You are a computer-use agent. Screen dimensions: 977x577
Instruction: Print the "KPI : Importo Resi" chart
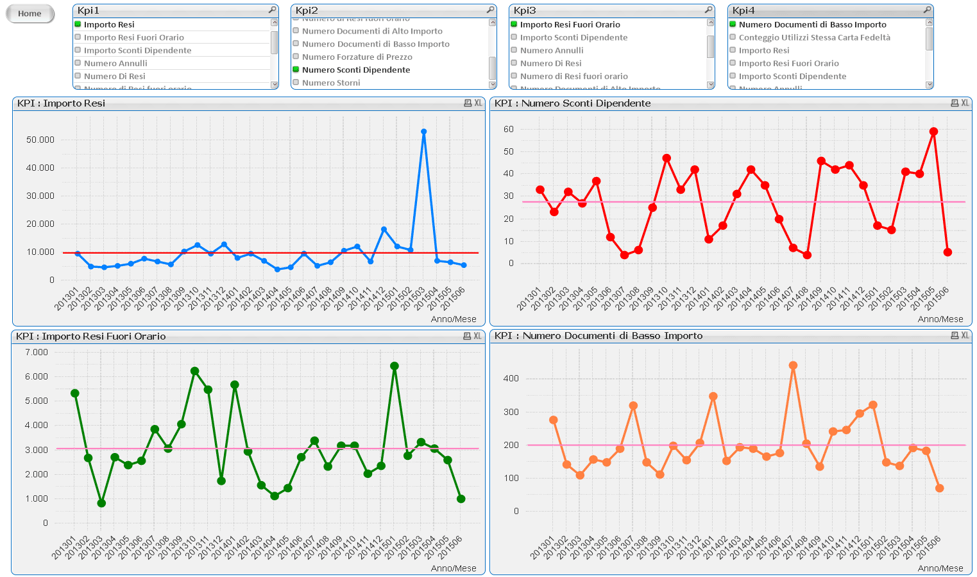coord(467,103)
